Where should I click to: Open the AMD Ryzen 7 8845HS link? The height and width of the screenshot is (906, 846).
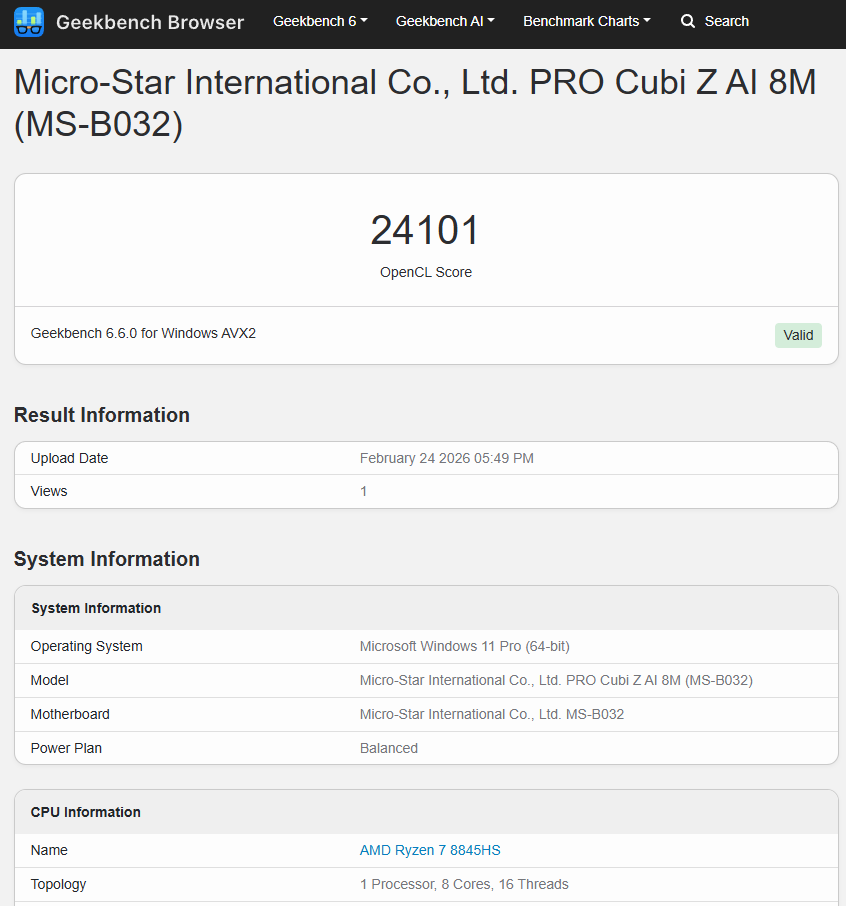(x=429, y=850)
